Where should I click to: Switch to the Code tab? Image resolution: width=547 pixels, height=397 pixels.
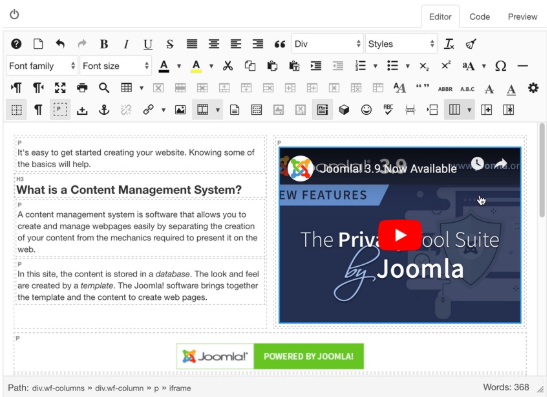[x=479, y=17]
